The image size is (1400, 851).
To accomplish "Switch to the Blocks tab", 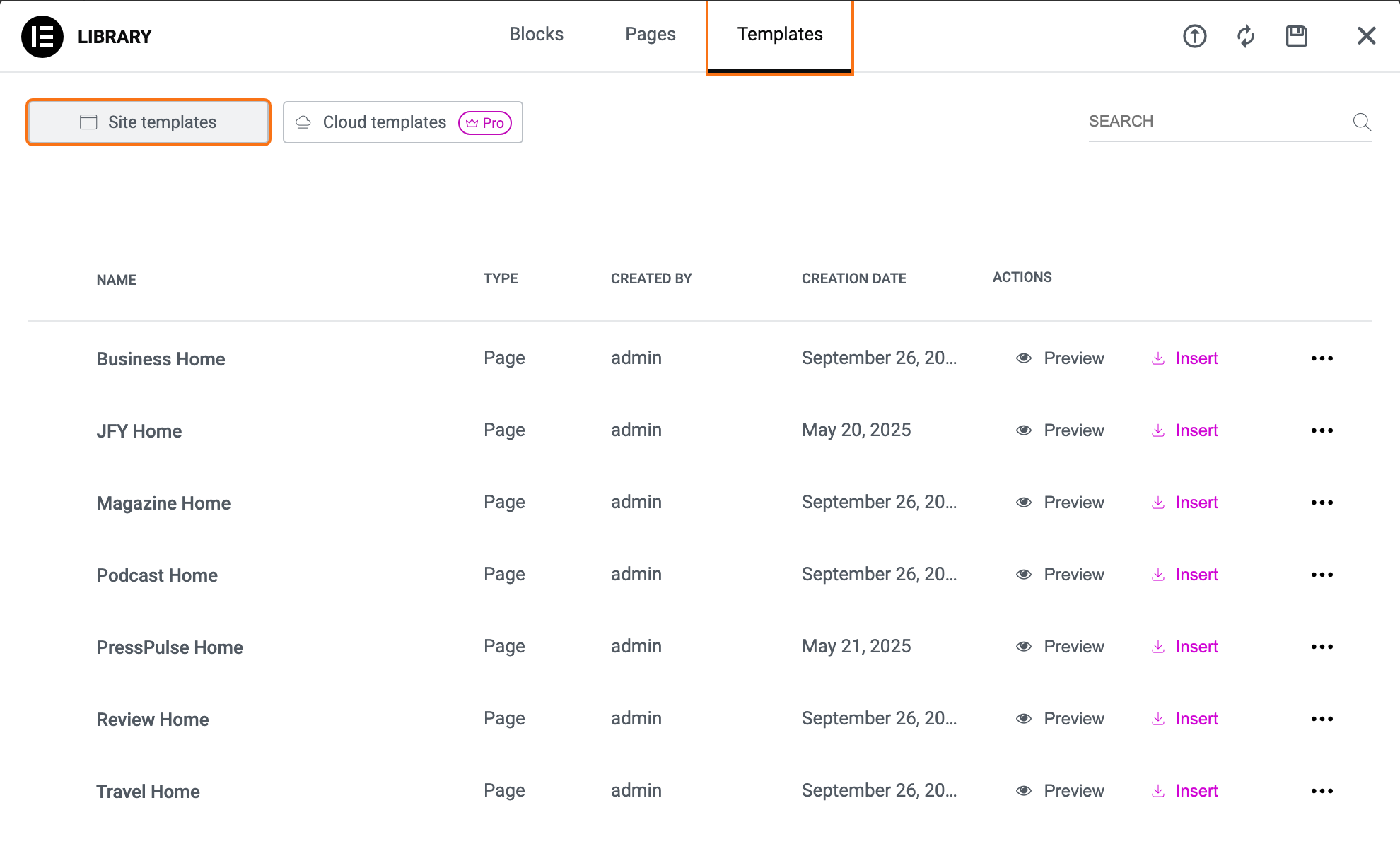I will pyautogui.click(x=537, y=34).
